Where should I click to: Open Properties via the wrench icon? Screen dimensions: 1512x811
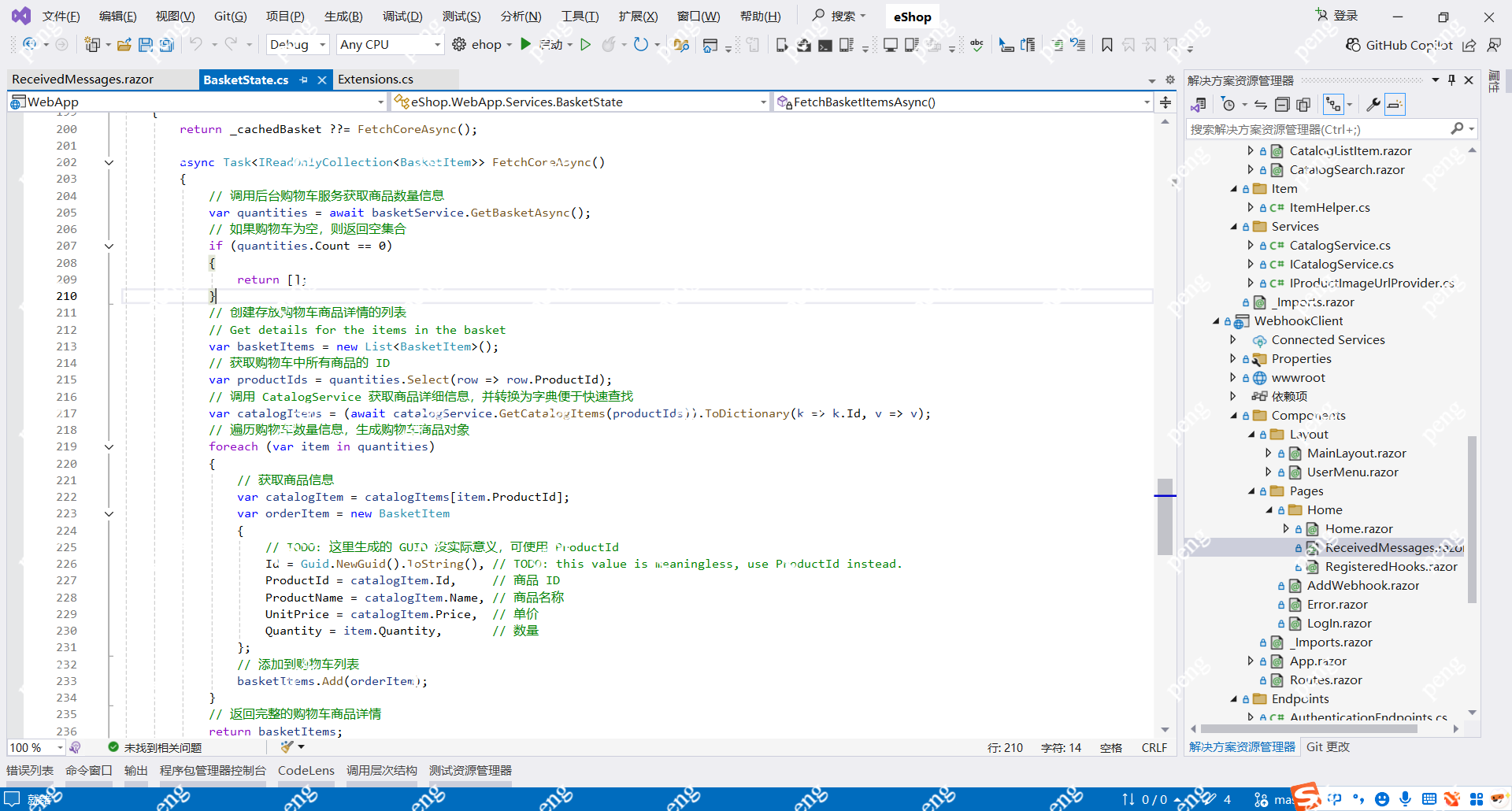1373,105
